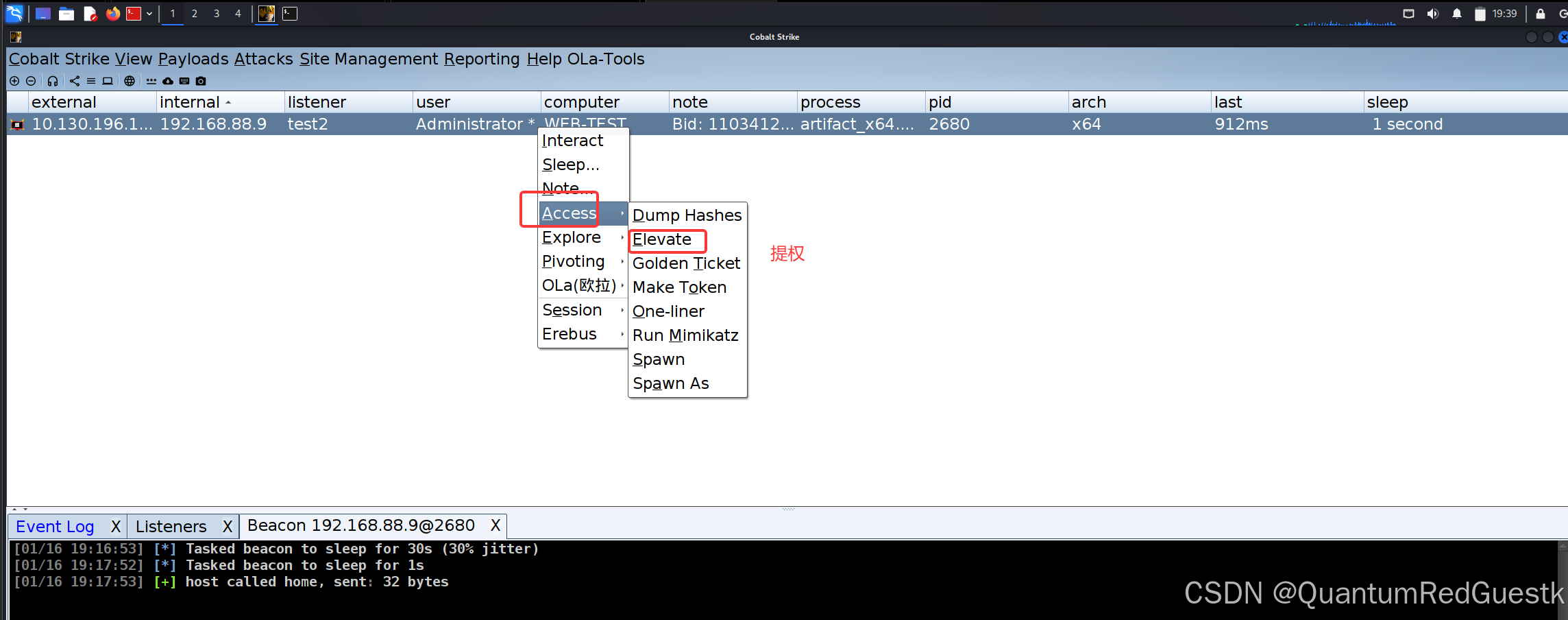Launch the red terminal emulator icon
Image resolution: width=1568 pixels, height=620 pixels.
tap(134, 14)
